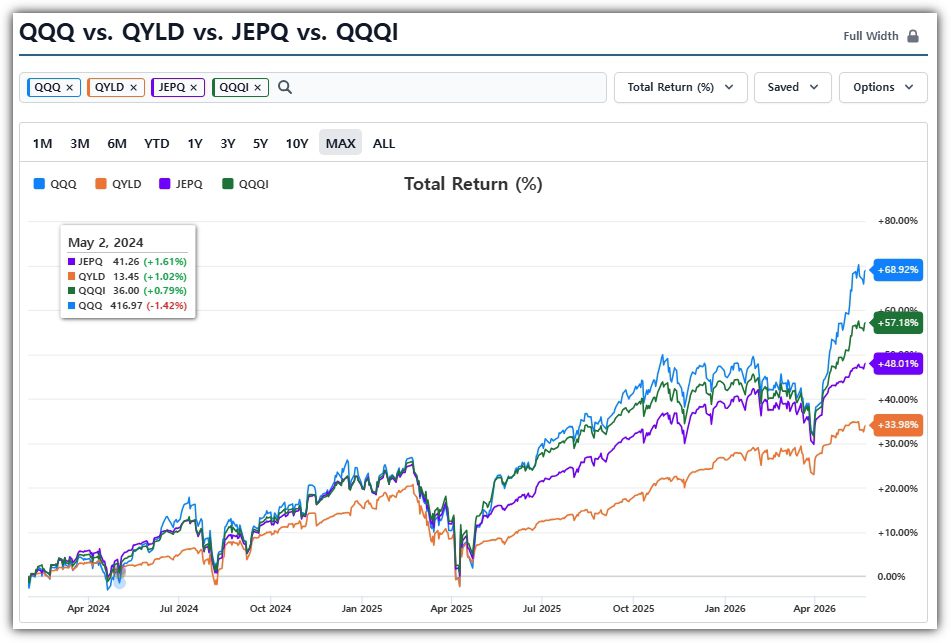951x643 pixels.
Task: Click the QQQ ticker tag text
Action: click(47, 87)
